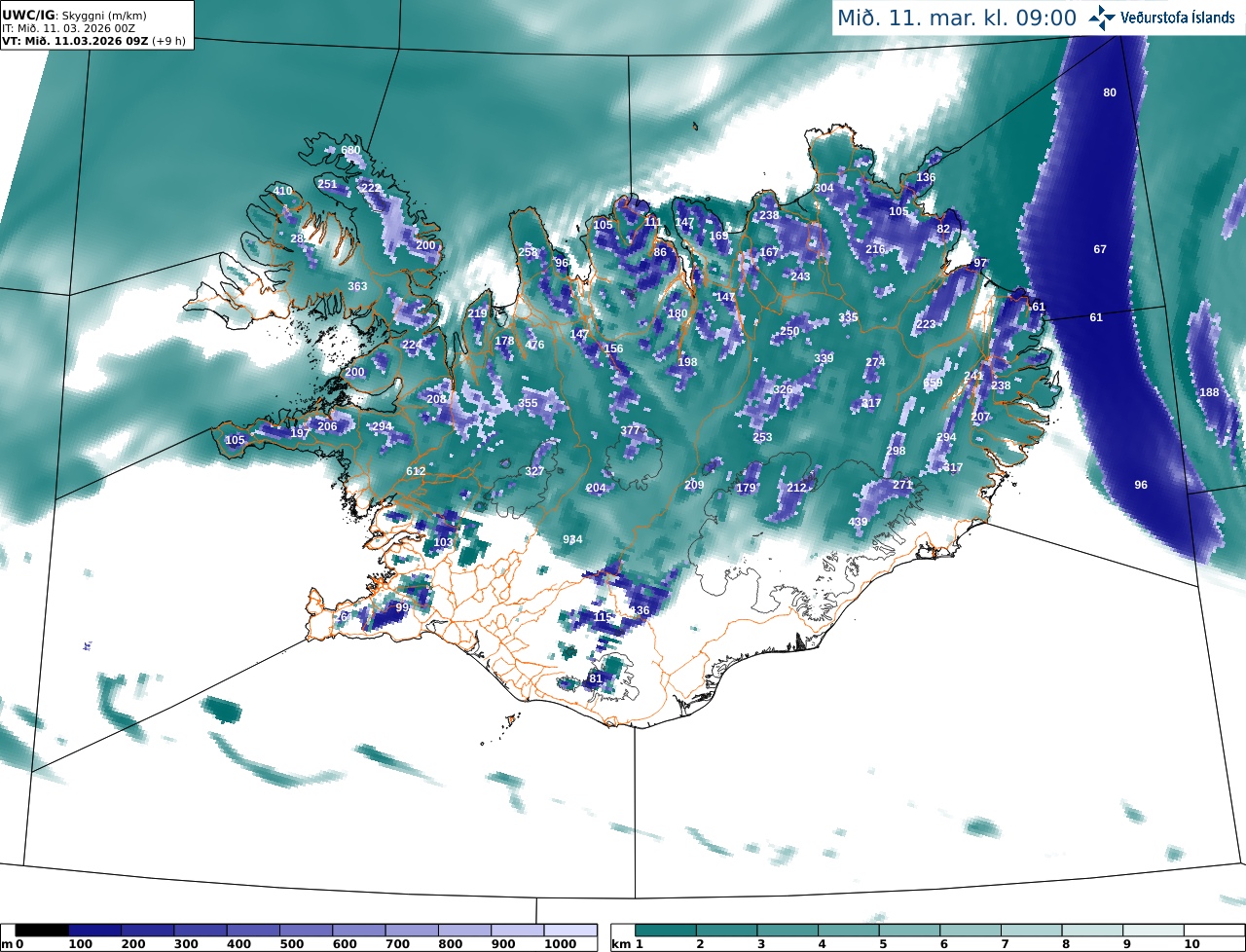Click the visibility value 476 on the map

point(534,345)
